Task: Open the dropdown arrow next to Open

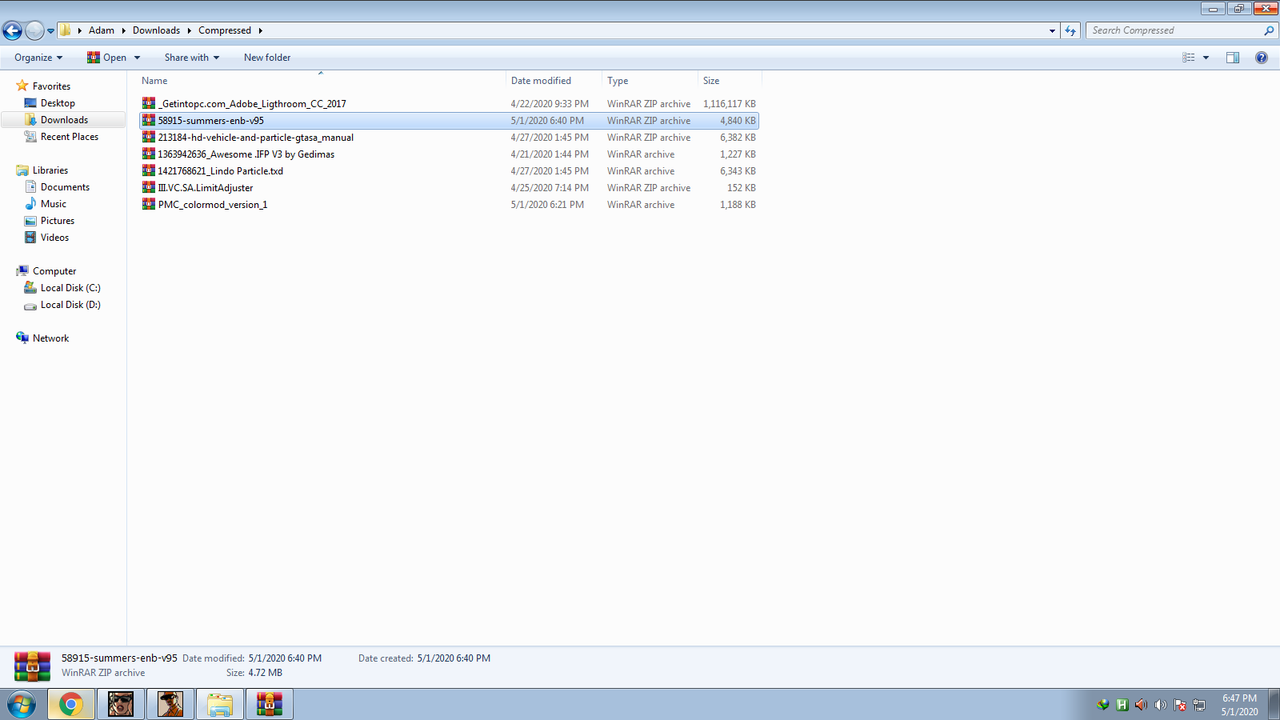Action: 137,58
